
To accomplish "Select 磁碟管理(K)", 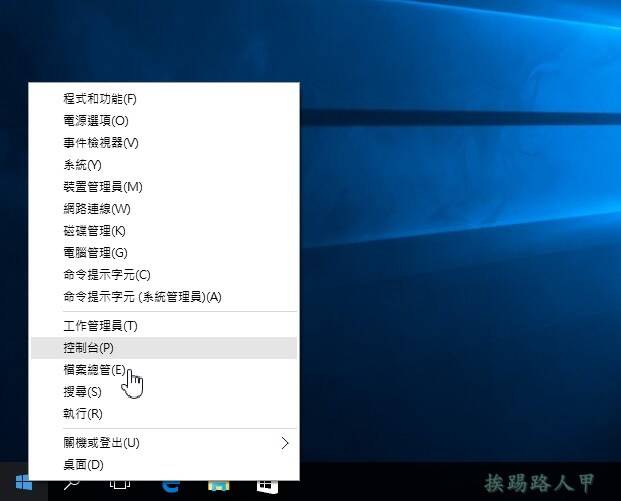I will click(x=164, y=231).
